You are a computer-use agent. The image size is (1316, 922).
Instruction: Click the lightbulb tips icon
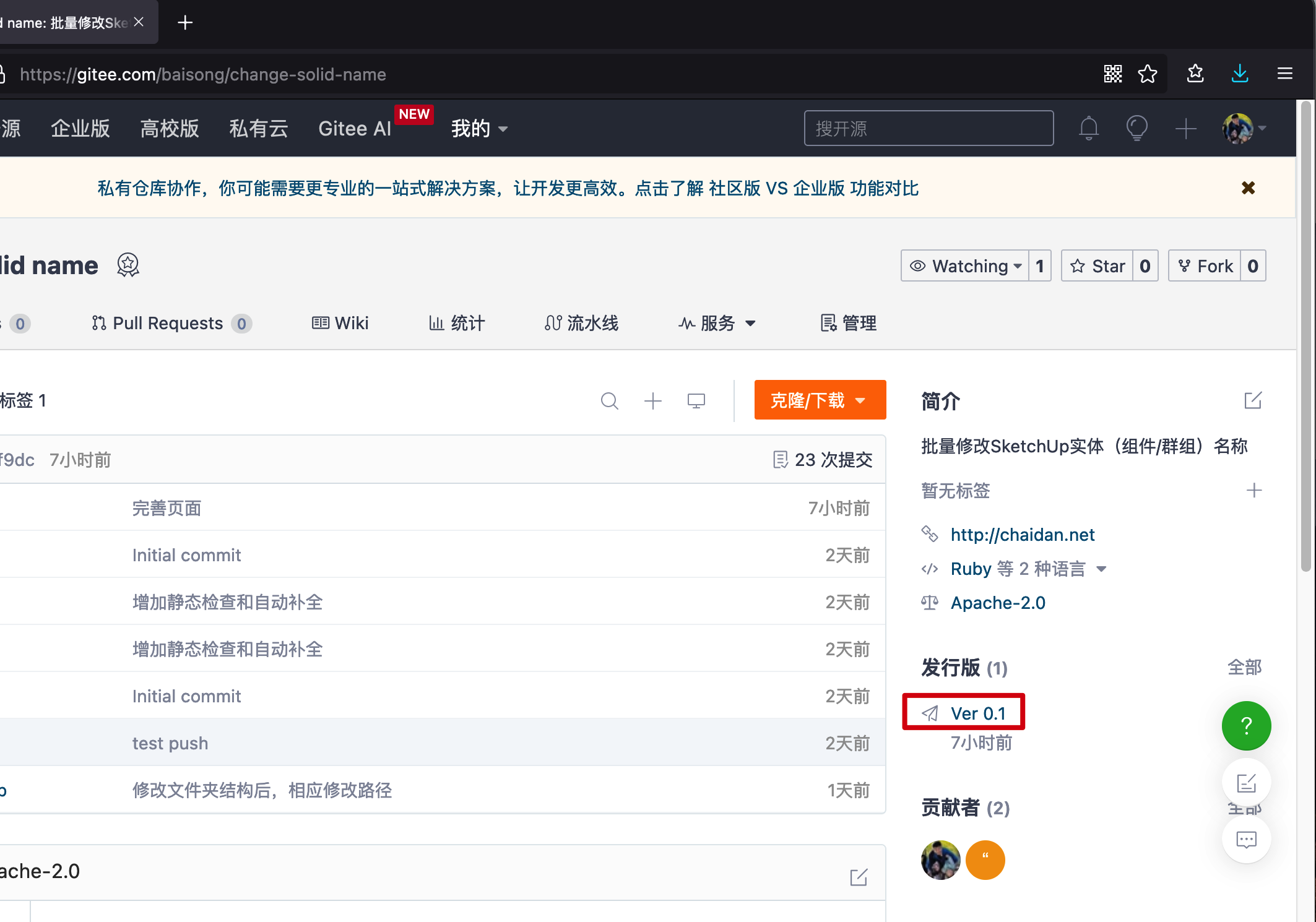[x=1137, y=128]
